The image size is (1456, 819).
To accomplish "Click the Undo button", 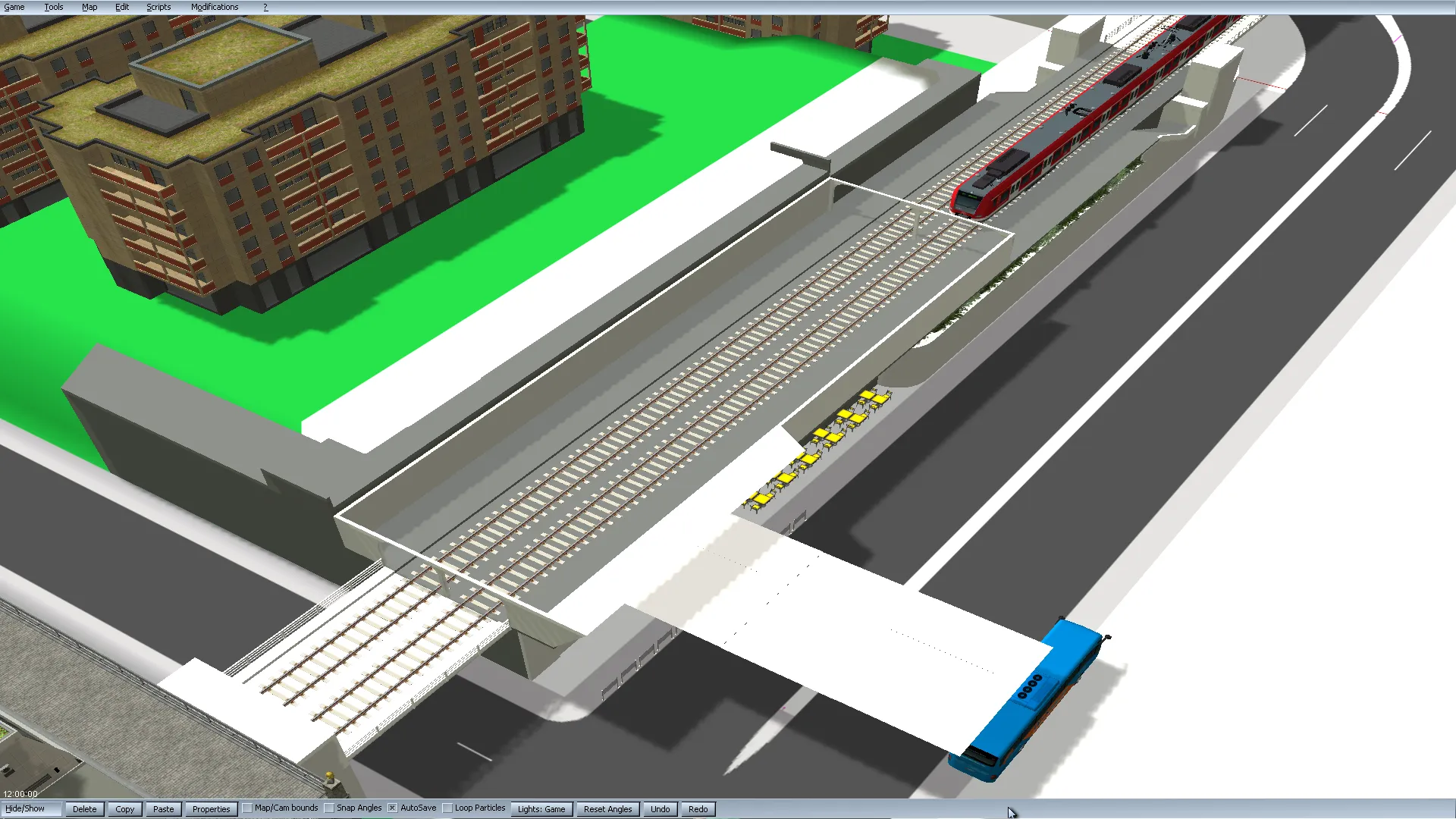I will coord(660,809).
